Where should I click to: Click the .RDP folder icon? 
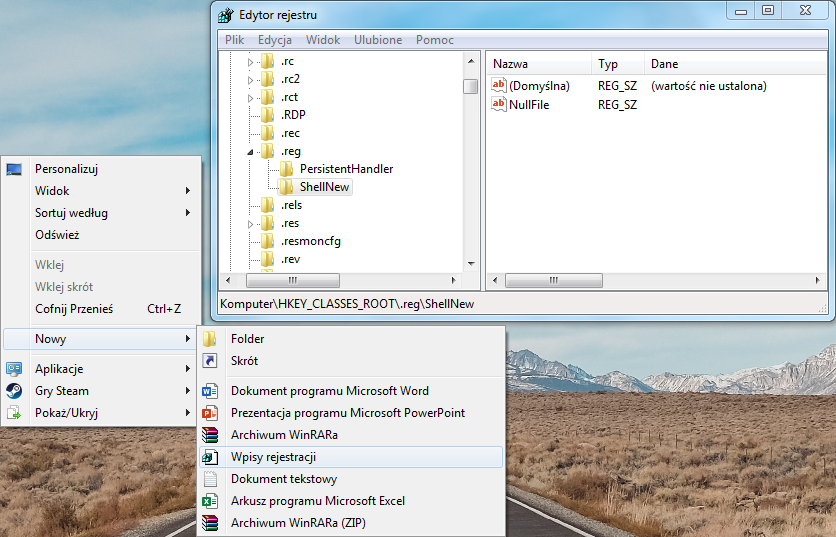pyautogui.click(x=267, y=115)
